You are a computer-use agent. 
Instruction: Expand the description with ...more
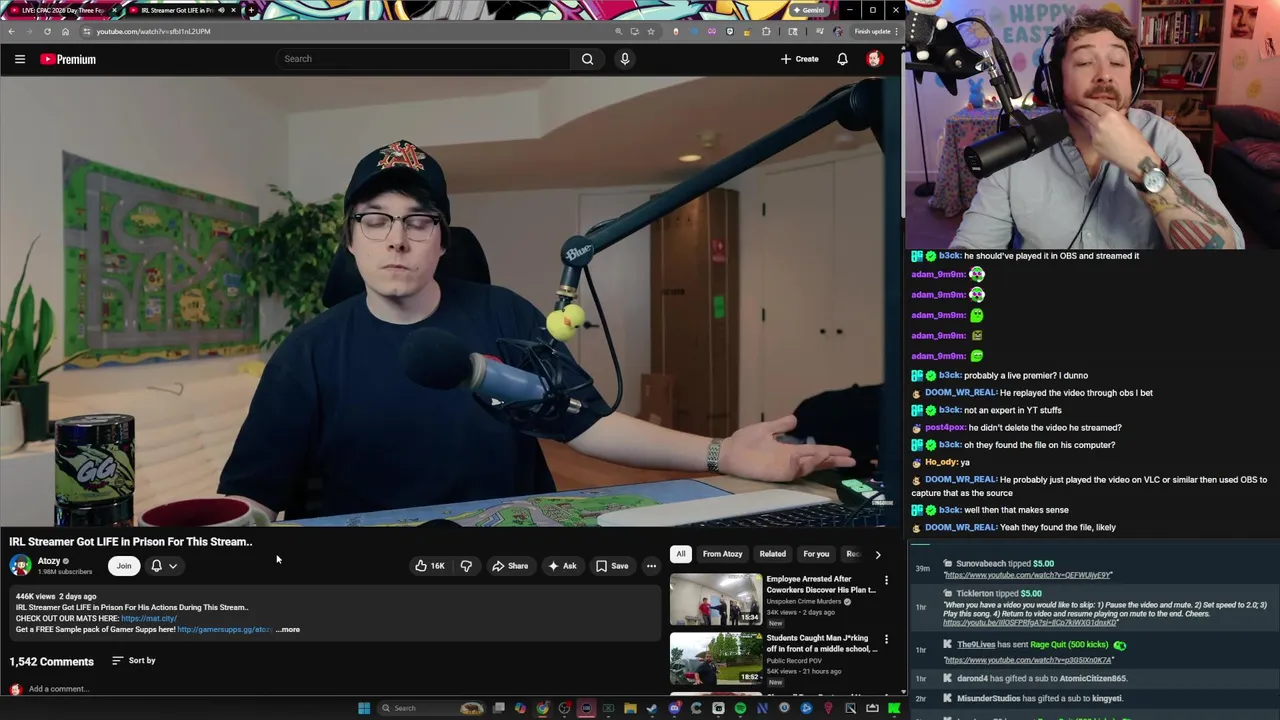pyautogui.click(x=288, y=629)
